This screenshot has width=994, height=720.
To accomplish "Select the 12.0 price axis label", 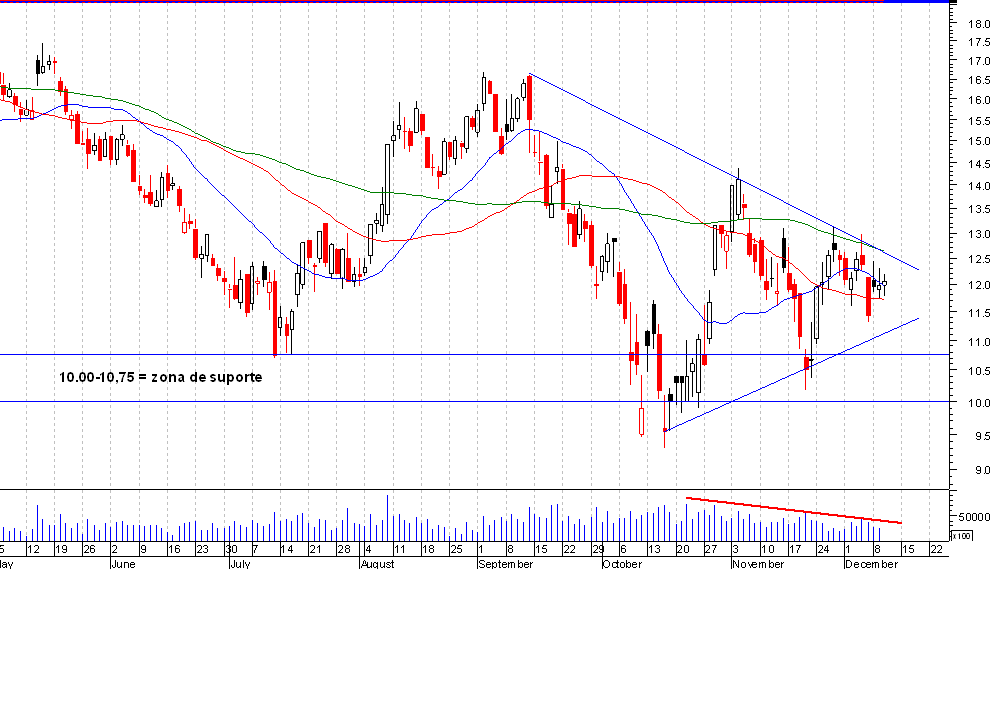I will (979, 286).
